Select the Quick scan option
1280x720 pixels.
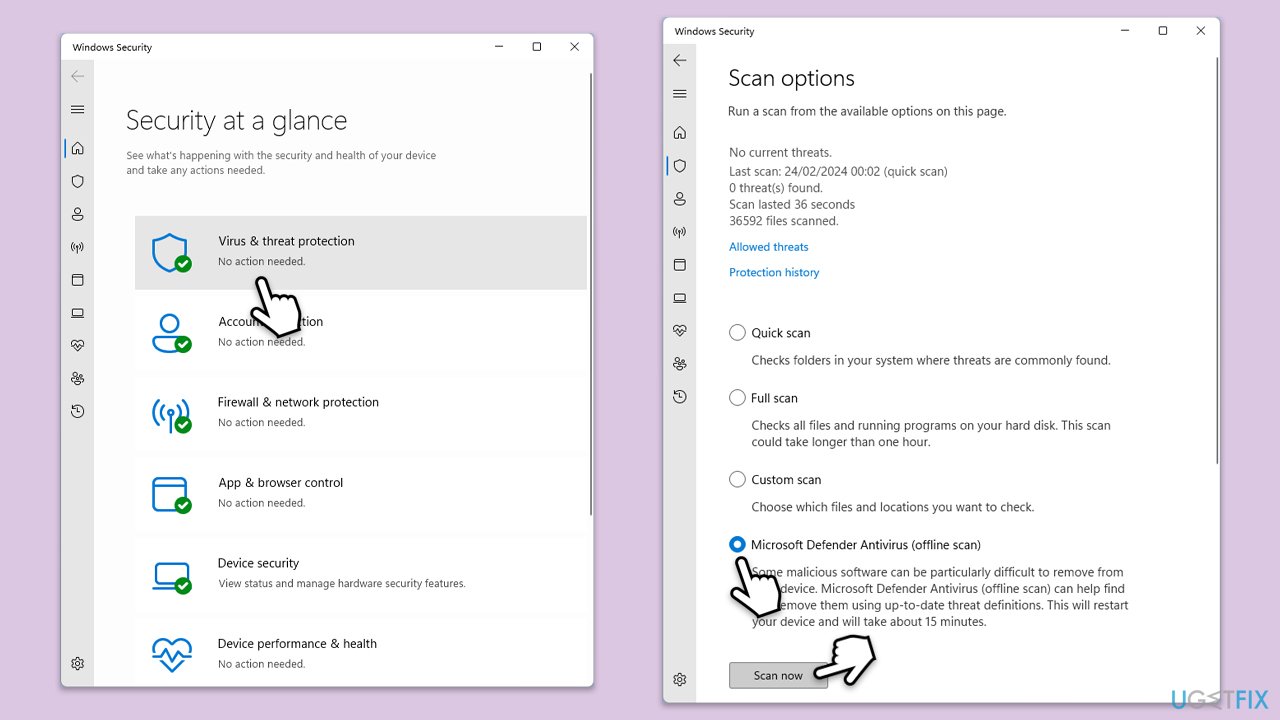click(x=738, y=333)
